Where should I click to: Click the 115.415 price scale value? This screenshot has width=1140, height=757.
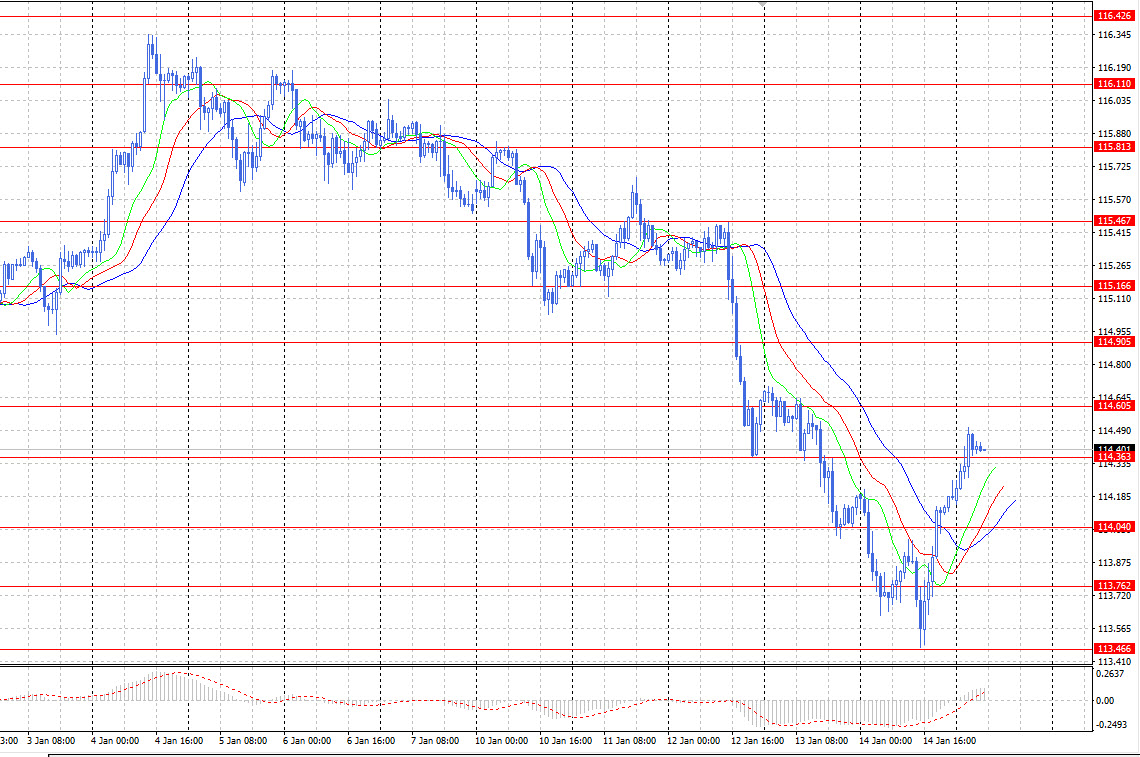(x=1114, y=233)
